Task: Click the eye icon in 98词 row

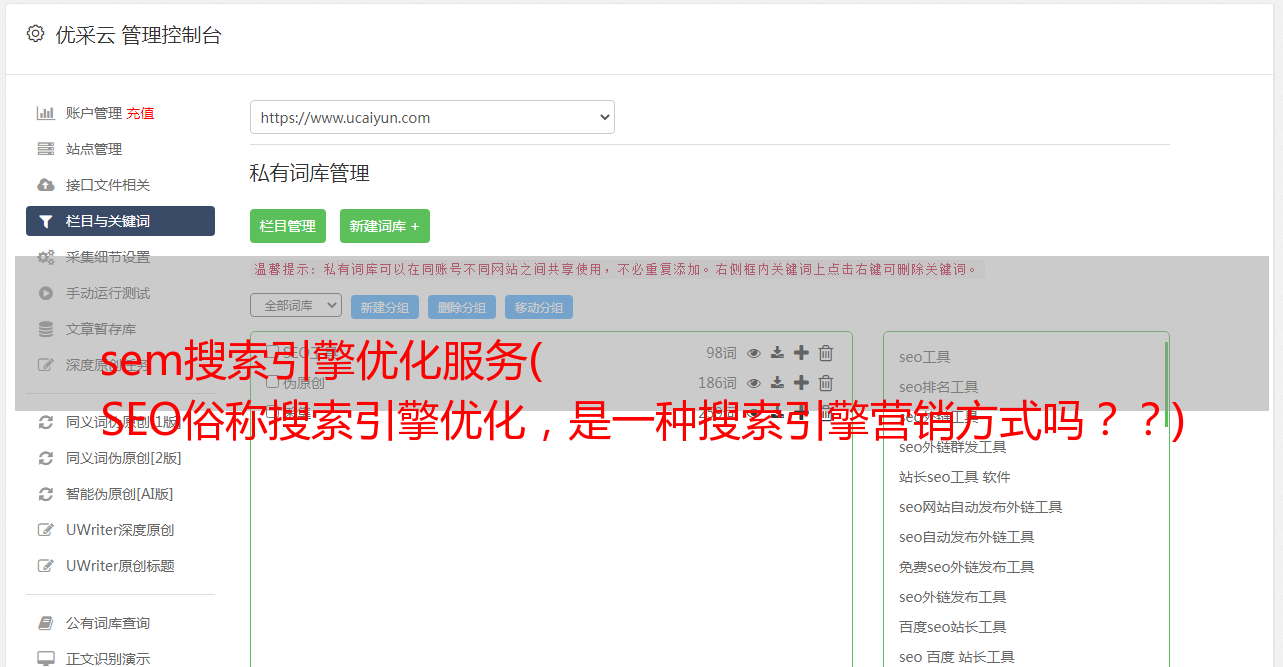Action: coord(754,352)
